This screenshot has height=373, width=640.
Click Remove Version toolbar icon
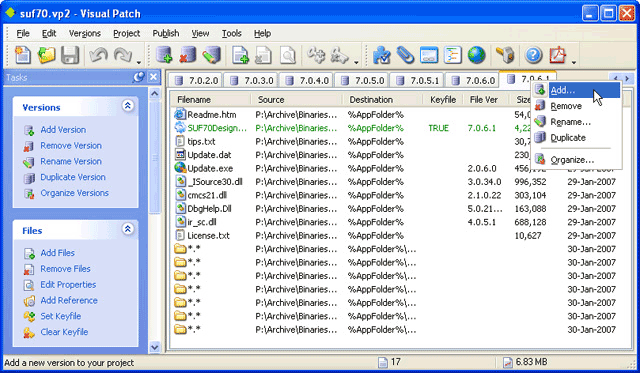(x=187, y=55)
